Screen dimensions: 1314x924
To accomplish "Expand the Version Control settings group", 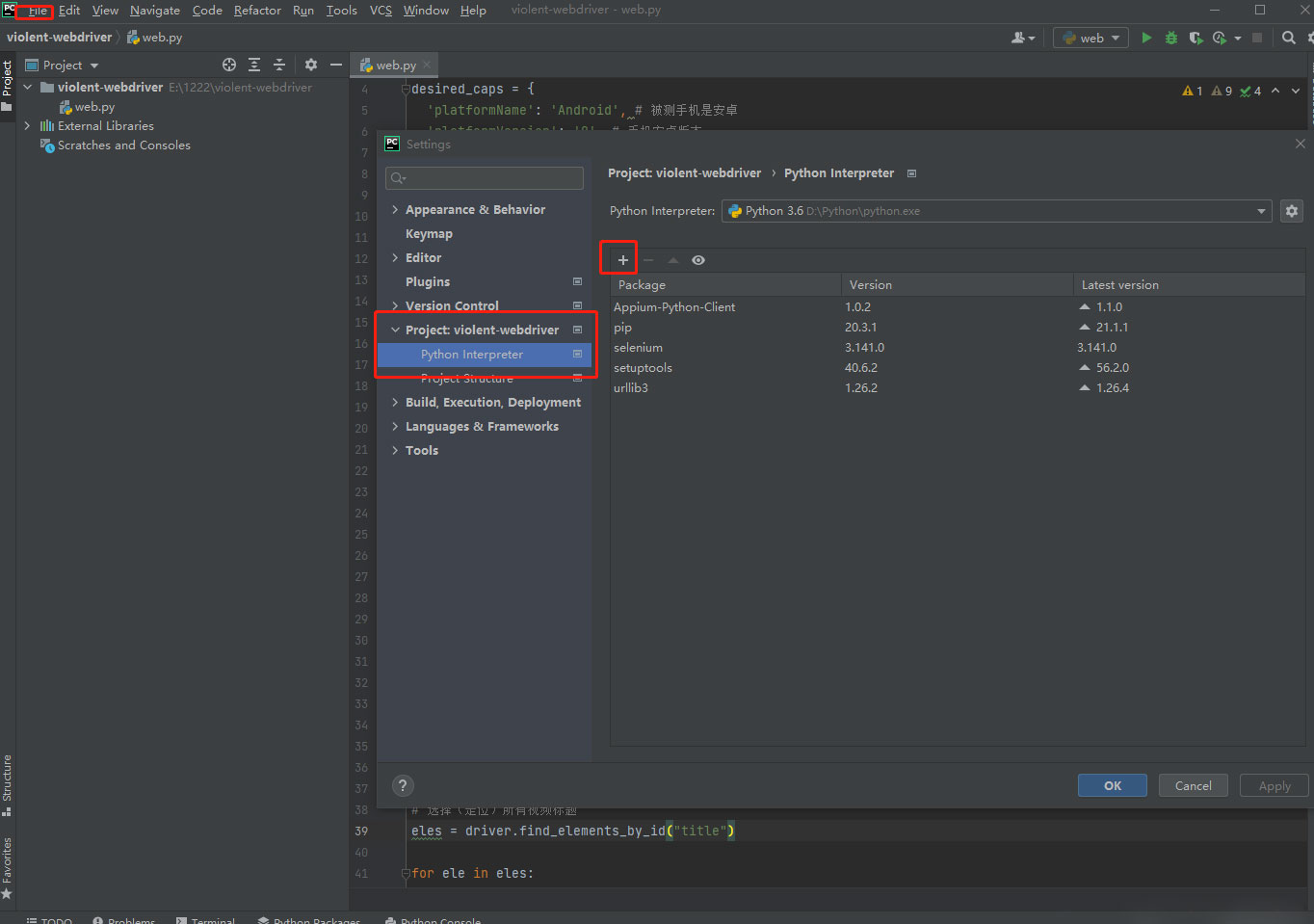I will tap(395, 305).
